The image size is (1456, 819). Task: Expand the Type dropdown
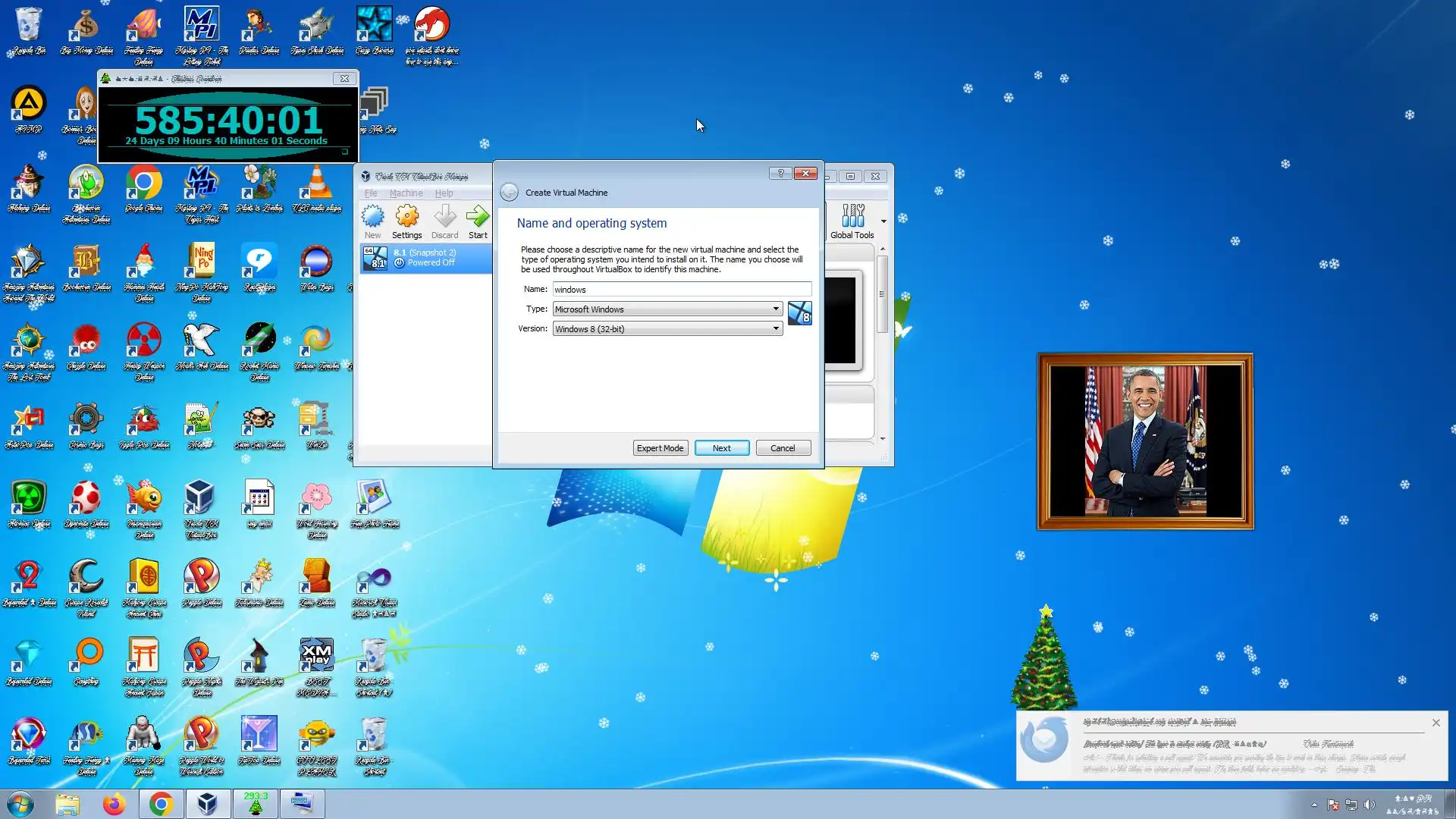[776, 309]
